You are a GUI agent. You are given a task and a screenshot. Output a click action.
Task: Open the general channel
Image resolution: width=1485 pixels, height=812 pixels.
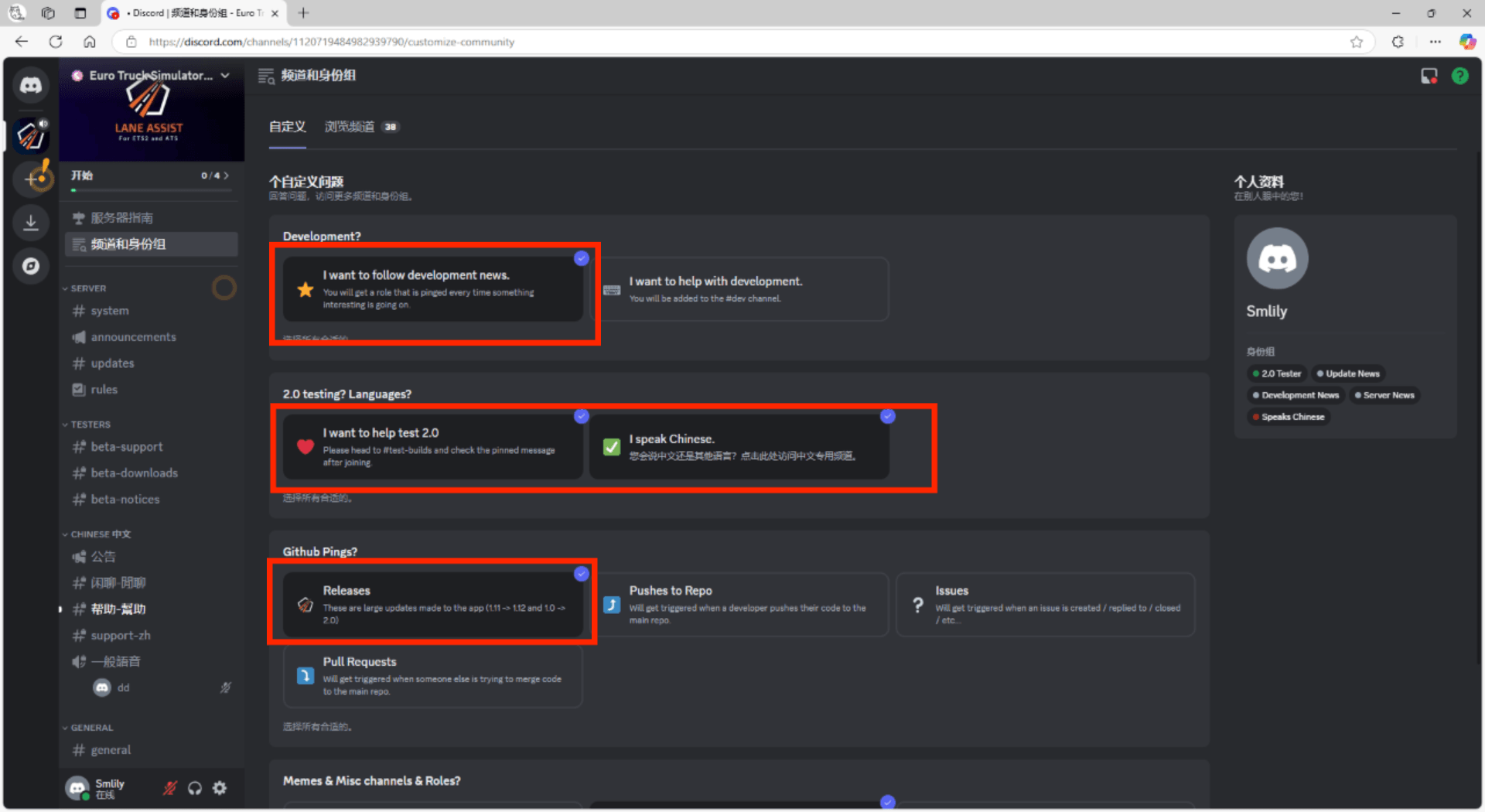click(x=152, y=750)
